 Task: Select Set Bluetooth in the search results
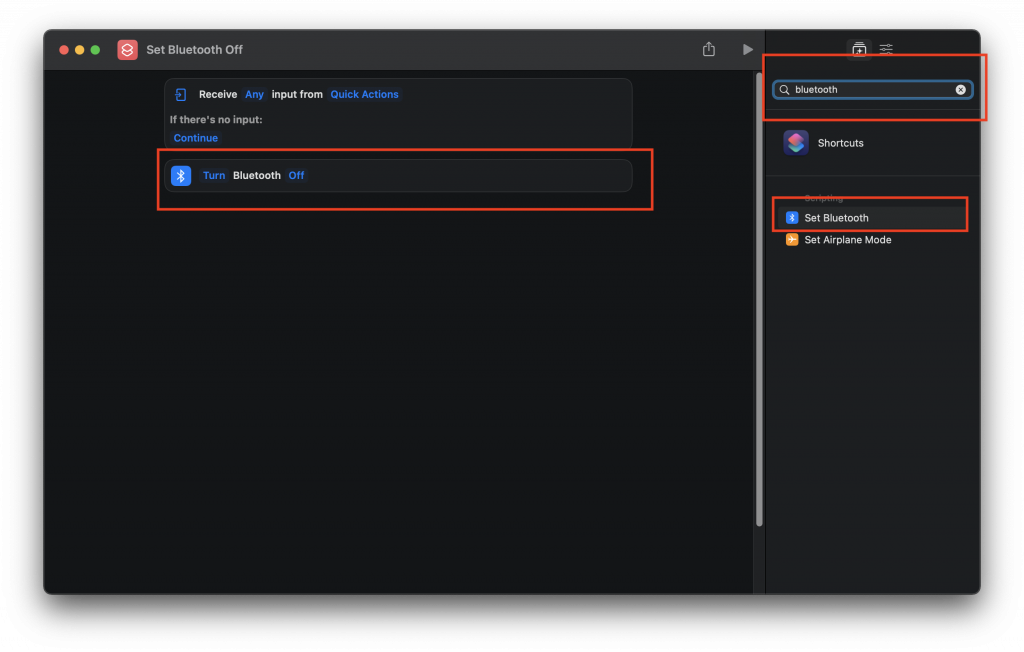(836, 218)
